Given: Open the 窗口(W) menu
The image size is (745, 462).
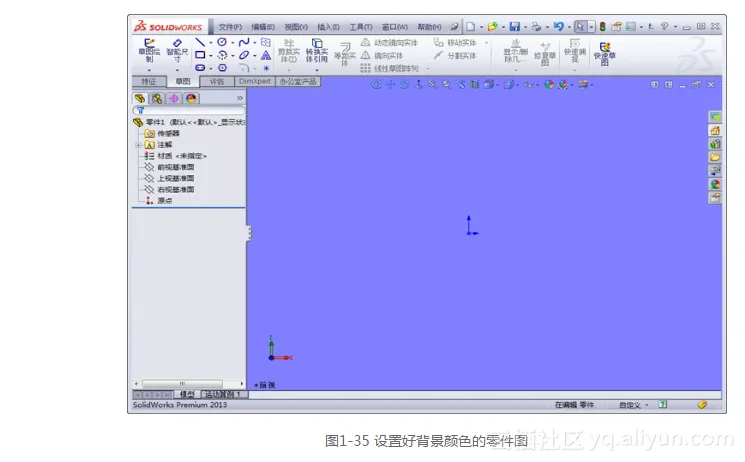Looking at the screenshot, I should (394, 27).
